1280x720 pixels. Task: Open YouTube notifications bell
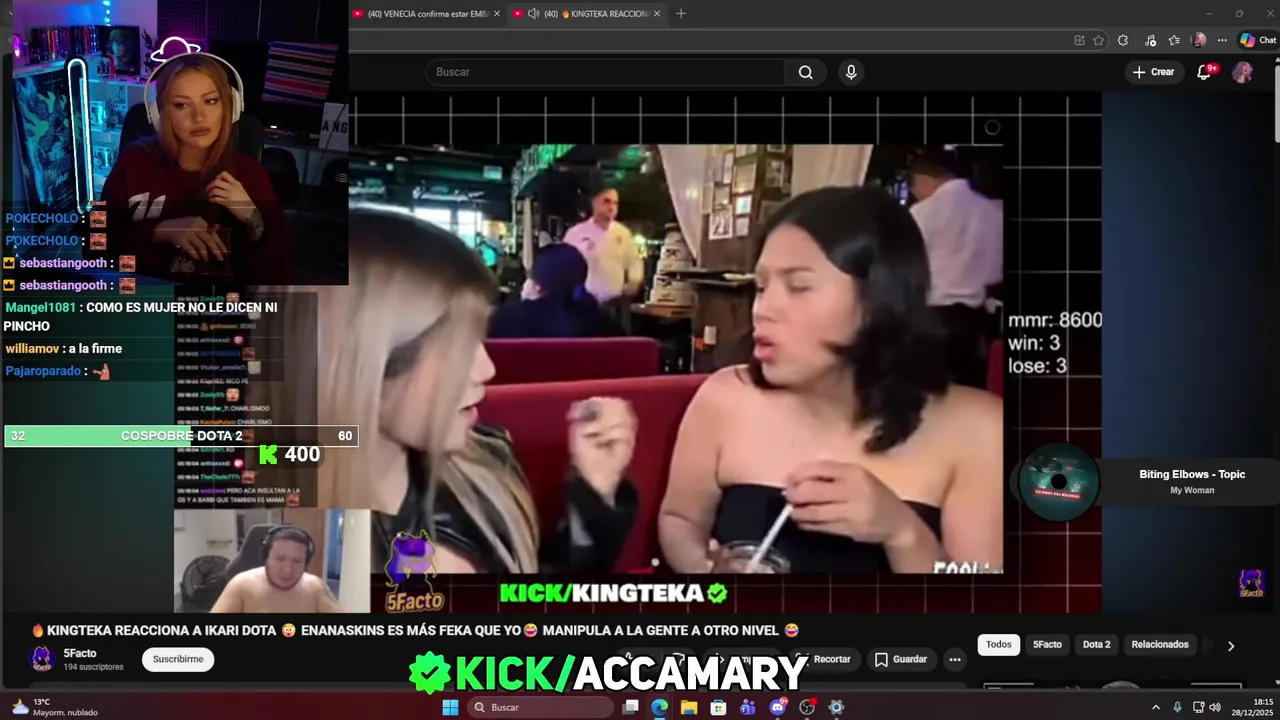(x=1205, y=72)
